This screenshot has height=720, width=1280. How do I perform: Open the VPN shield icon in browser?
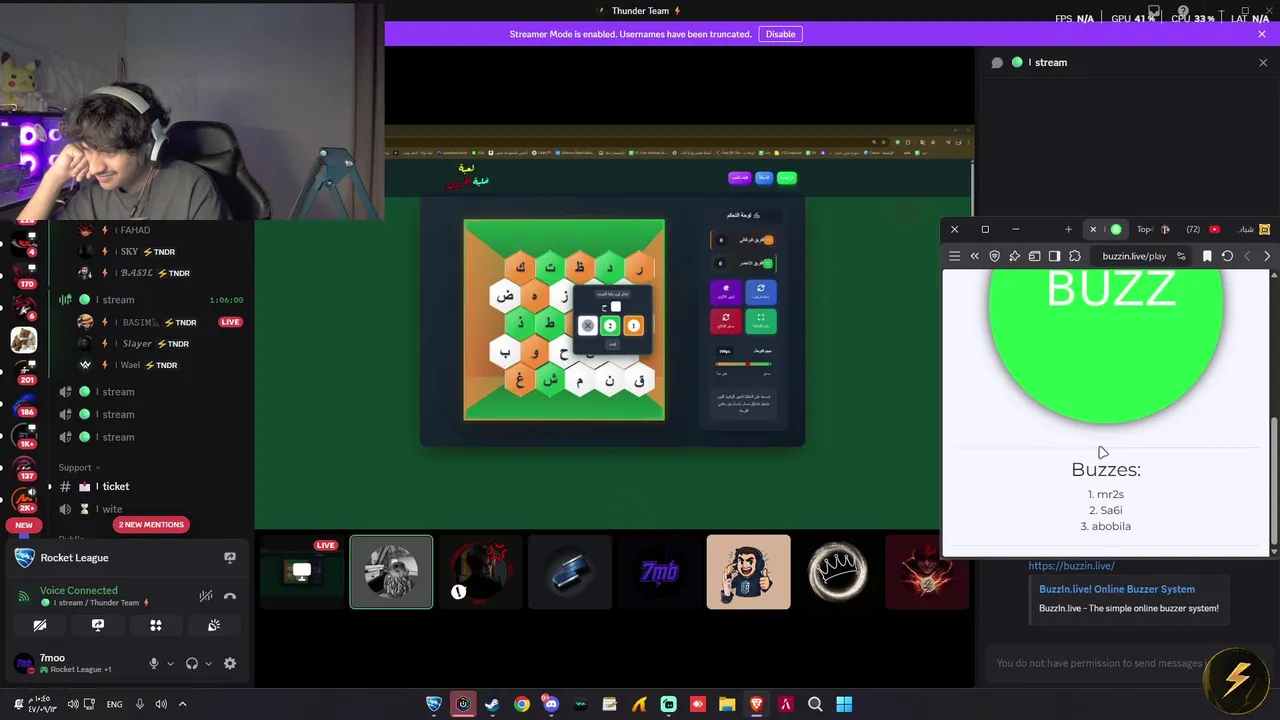coord(994,256)
